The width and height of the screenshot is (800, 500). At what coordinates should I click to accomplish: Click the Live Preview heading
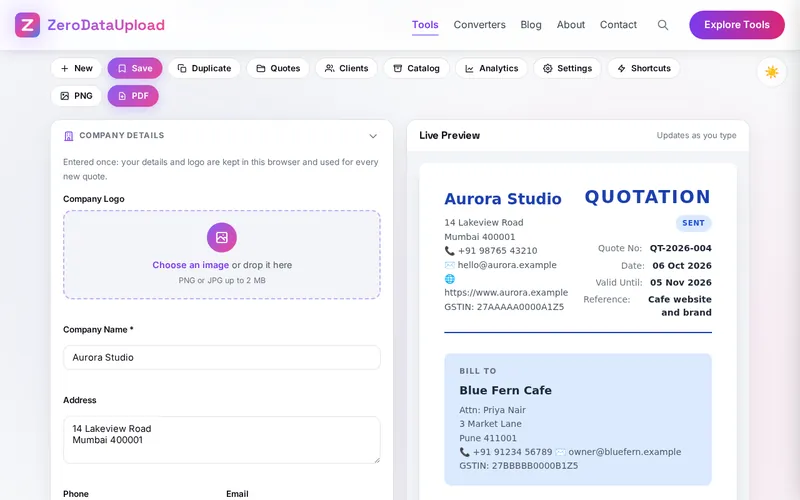click(x=449, y=136)
